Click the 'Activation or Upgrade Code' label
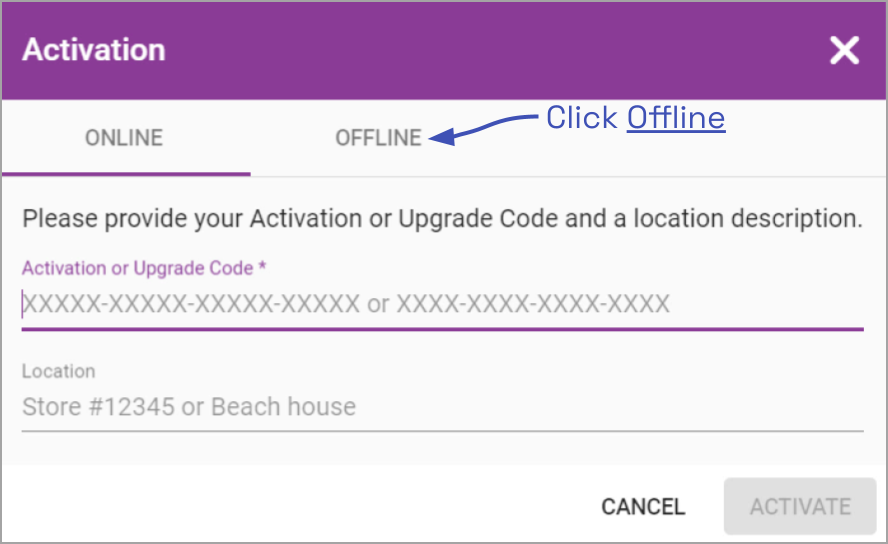The height and width of the screenshot is (544, 888). click(133, 268)
